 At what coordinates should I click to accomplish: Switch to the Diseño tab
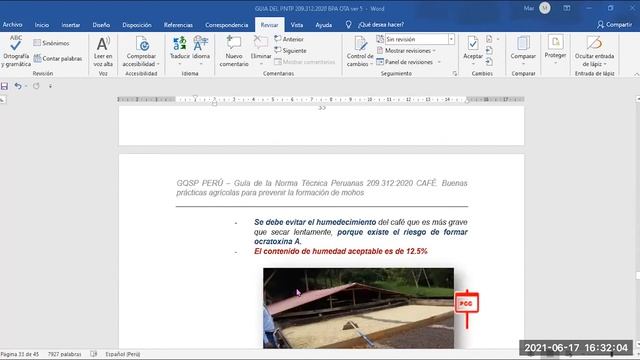(101, 25)
